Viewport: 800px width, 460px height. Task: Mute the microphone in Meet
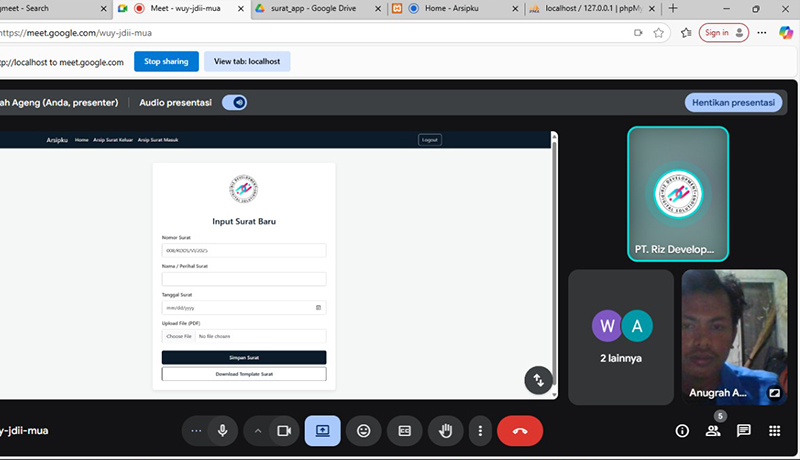[x=222, y=431]
